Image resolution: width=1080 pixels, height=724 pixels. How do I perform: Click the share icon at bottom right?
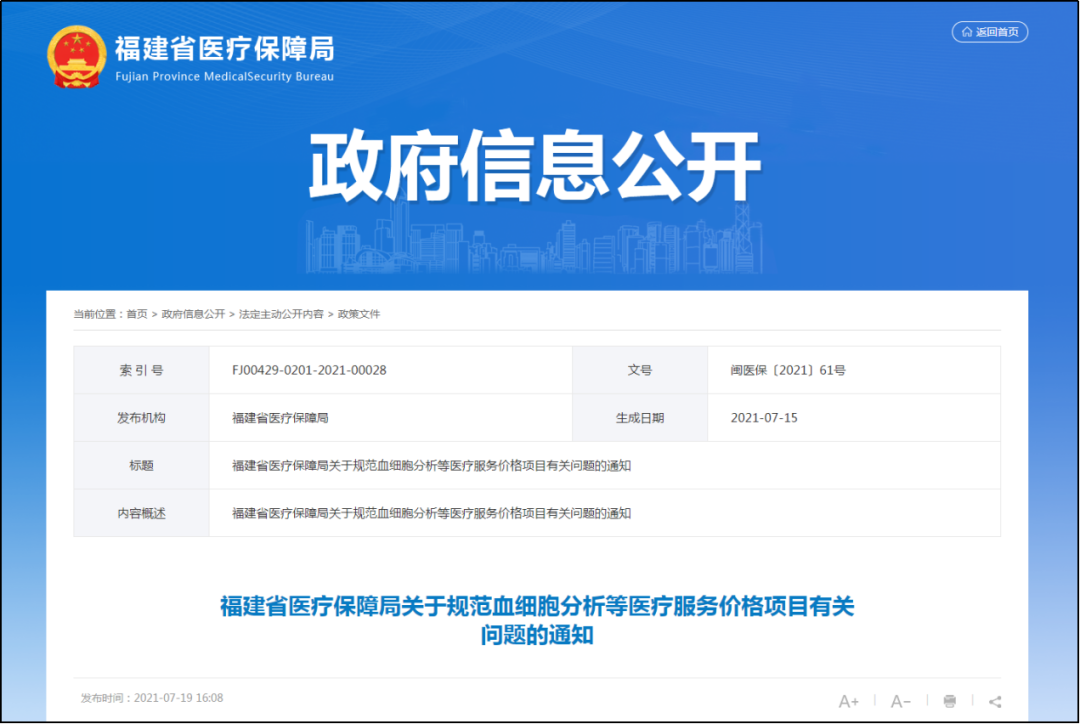(x=994, y=701)
